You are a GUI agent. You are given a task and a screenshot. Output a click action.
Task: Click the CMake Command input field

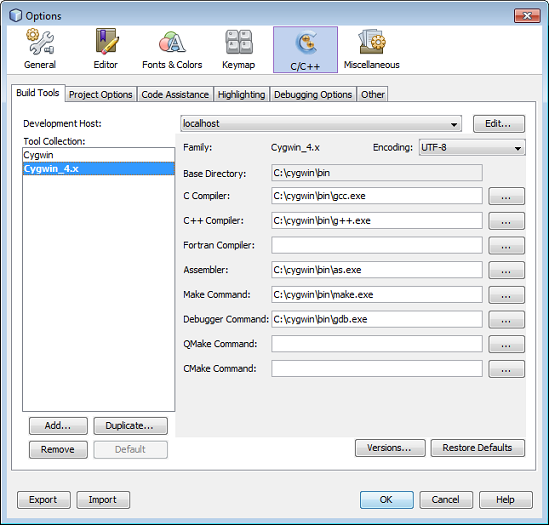[377, 369]
